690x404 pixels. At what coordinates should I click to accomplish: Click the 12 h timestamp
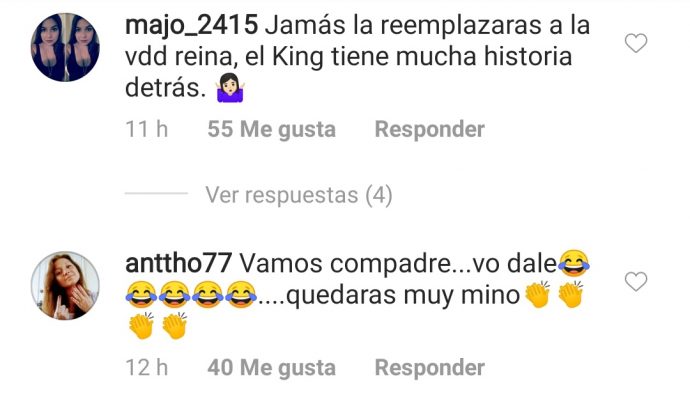point(147,368)
